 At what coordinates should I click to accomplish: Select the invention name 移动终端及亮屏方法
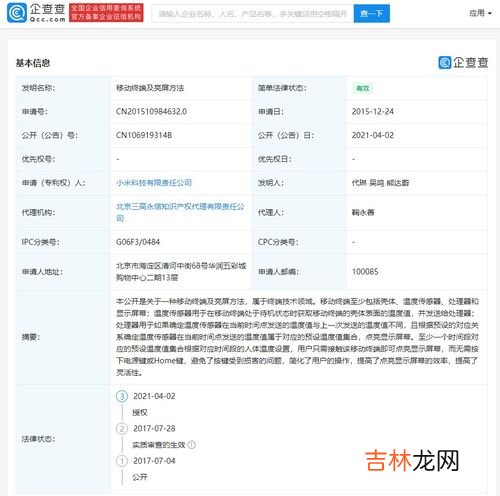pos(150,88)
